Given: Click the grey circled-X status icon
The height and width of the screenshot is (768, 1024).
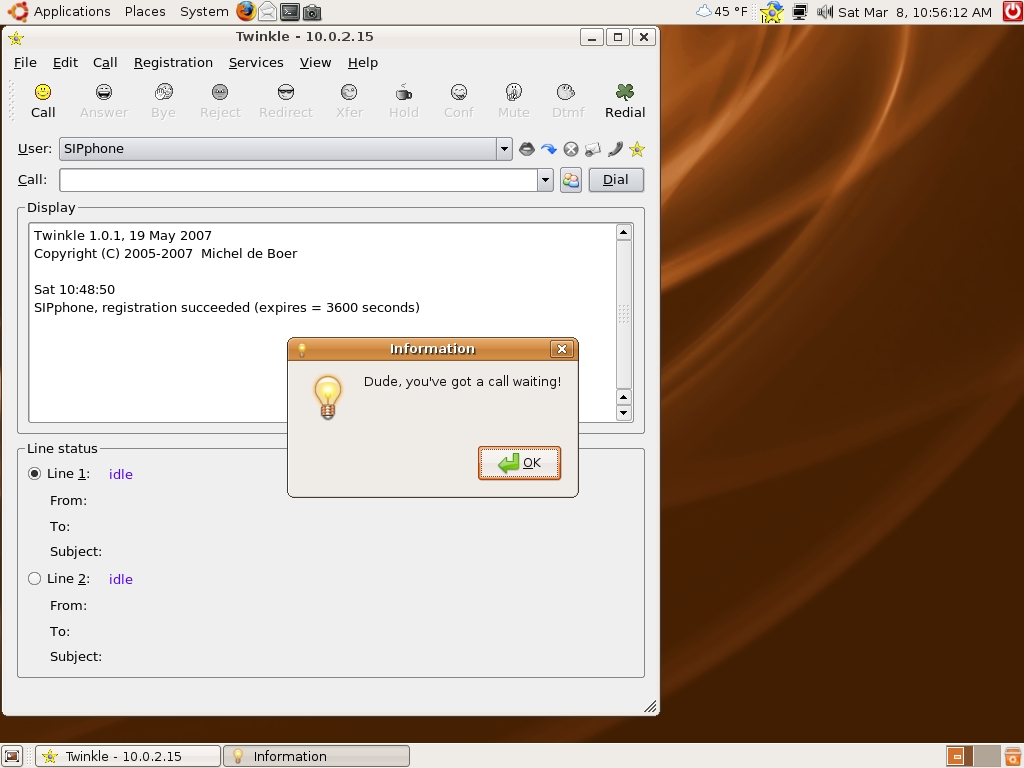Looking at the screenshot, I should (x=571, y=150).
